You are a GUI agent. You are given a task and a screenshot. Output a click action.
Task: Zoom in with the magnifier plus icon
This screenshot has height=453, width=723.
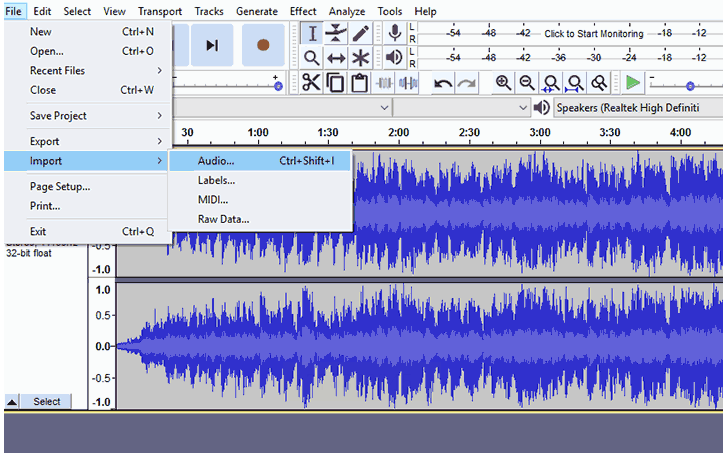pyautogui.click(x=503, y=83)
